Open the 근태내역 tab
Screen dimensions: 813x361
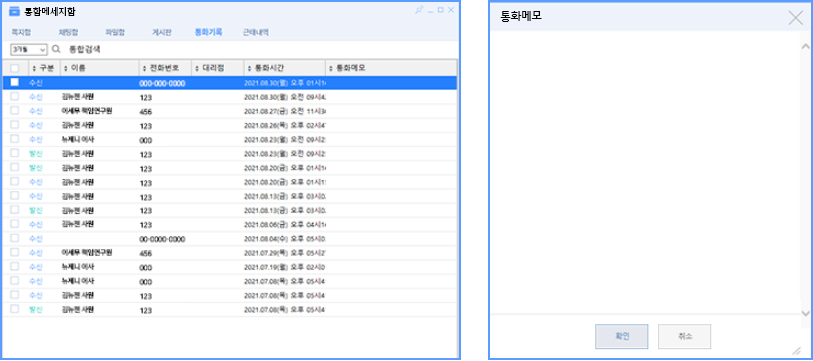pos(256,32)
